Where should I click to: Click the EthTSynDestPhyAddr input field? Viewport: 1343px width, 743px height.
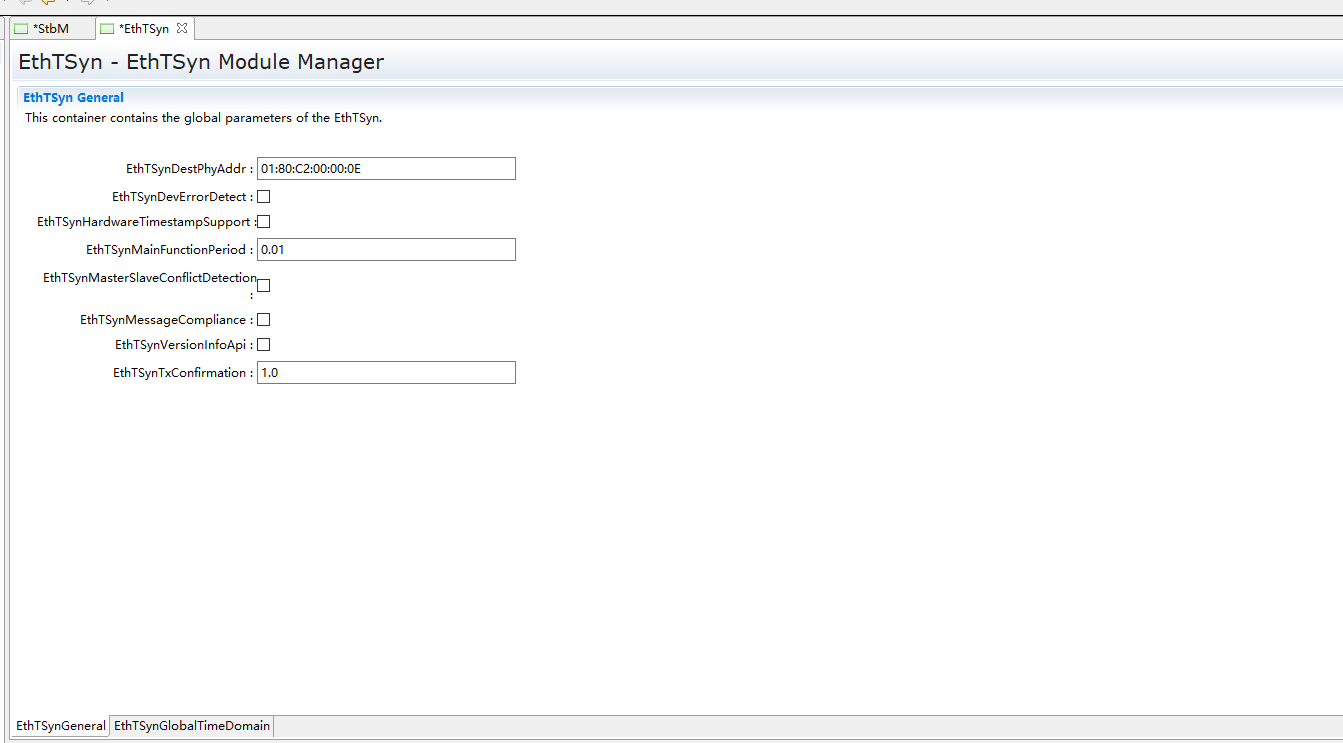[386, 168]
